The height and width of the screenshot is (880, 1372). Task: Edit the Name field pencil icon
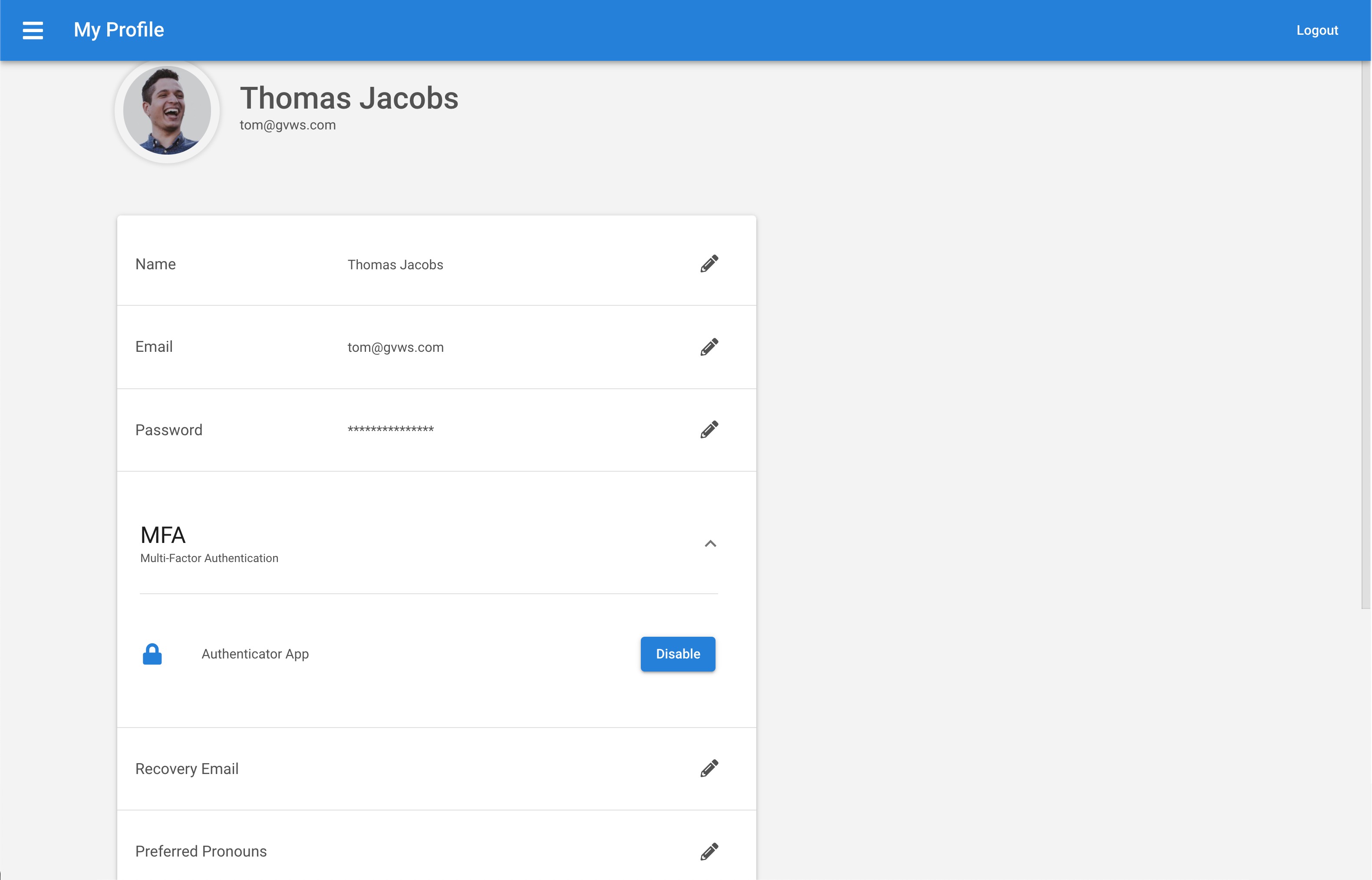pyautogui.click(x=709, y=264)
